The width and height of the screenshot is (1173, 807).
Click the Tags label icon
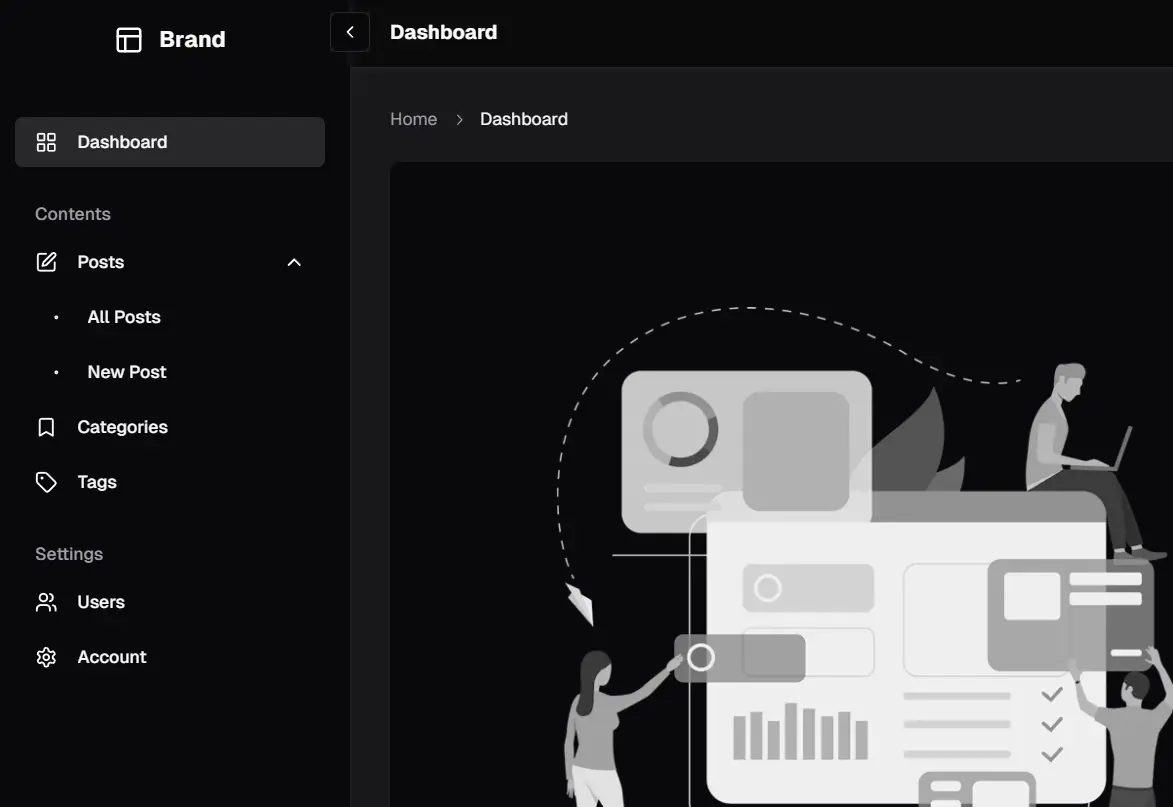(46, 481)
